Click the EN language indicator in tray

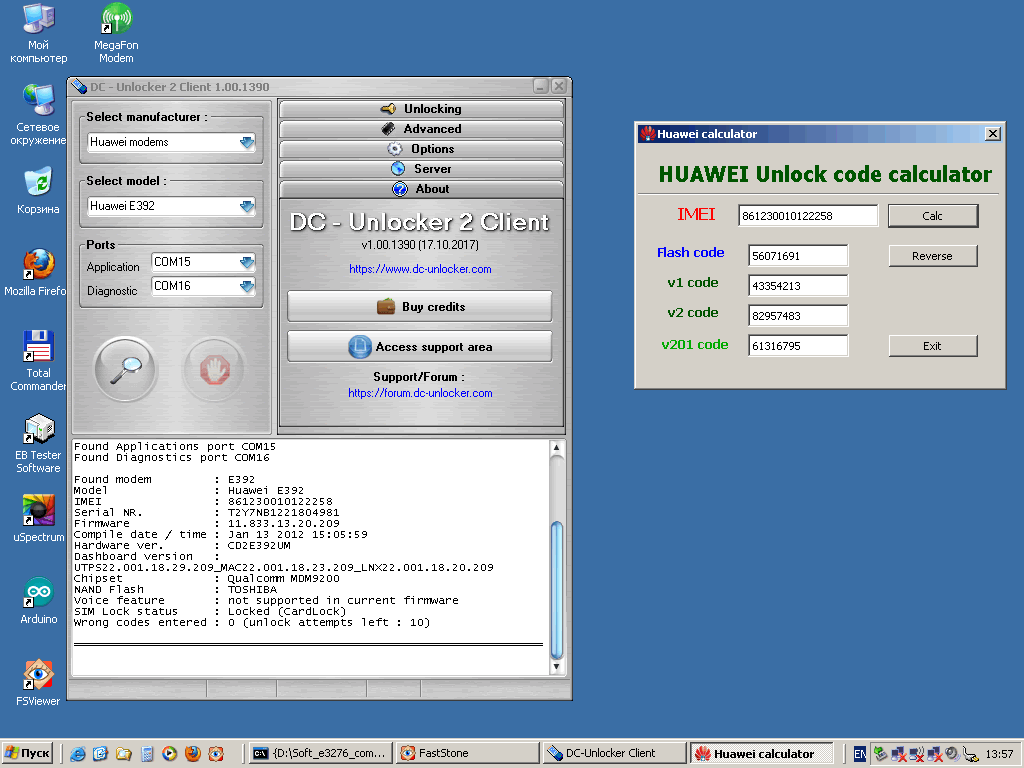[860, 754]
